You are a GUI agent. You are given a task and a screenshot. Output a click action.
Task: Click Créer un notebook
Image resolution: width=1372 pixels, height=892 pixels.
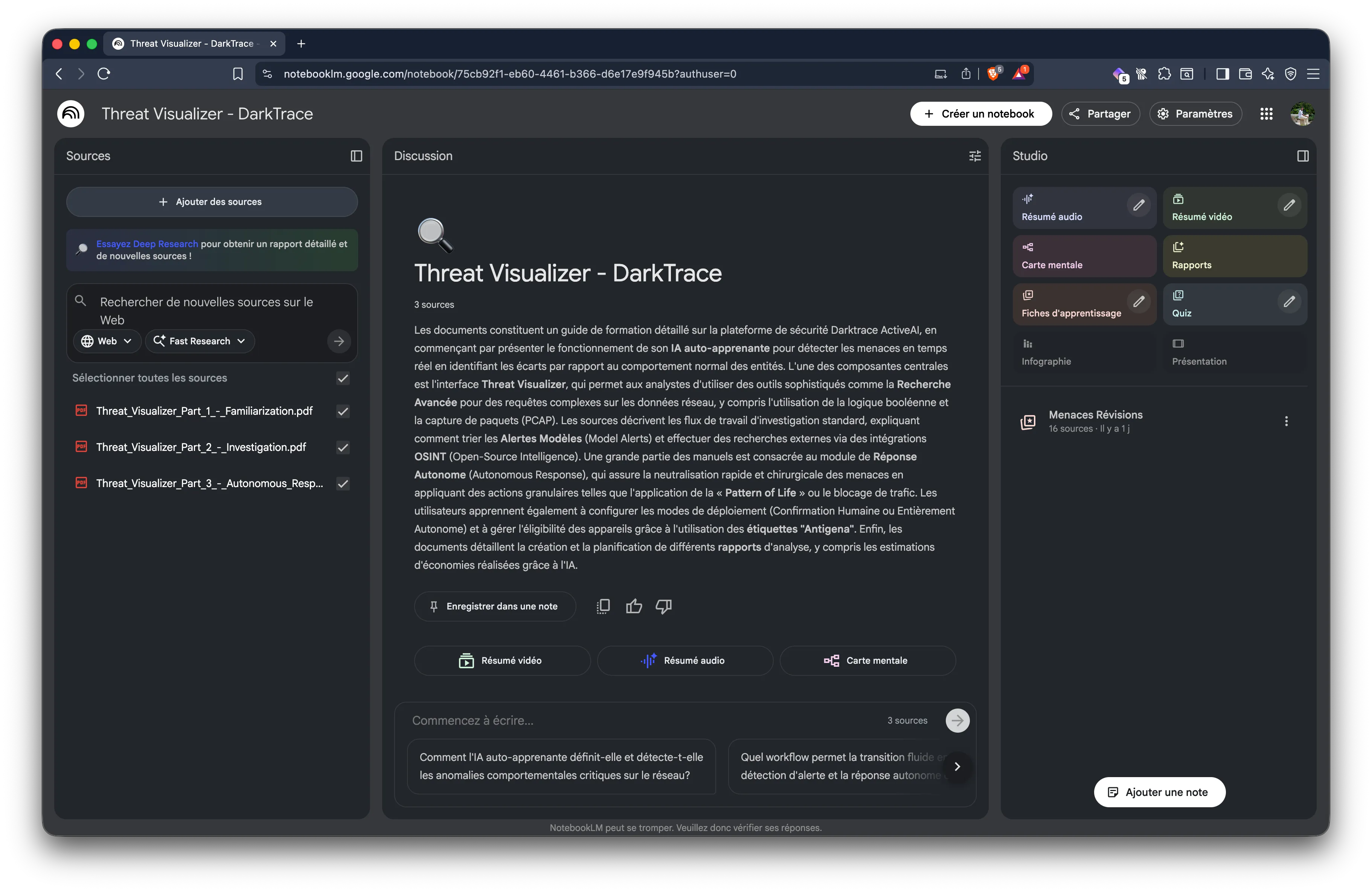pyautogui.click(x=980, y=114)
